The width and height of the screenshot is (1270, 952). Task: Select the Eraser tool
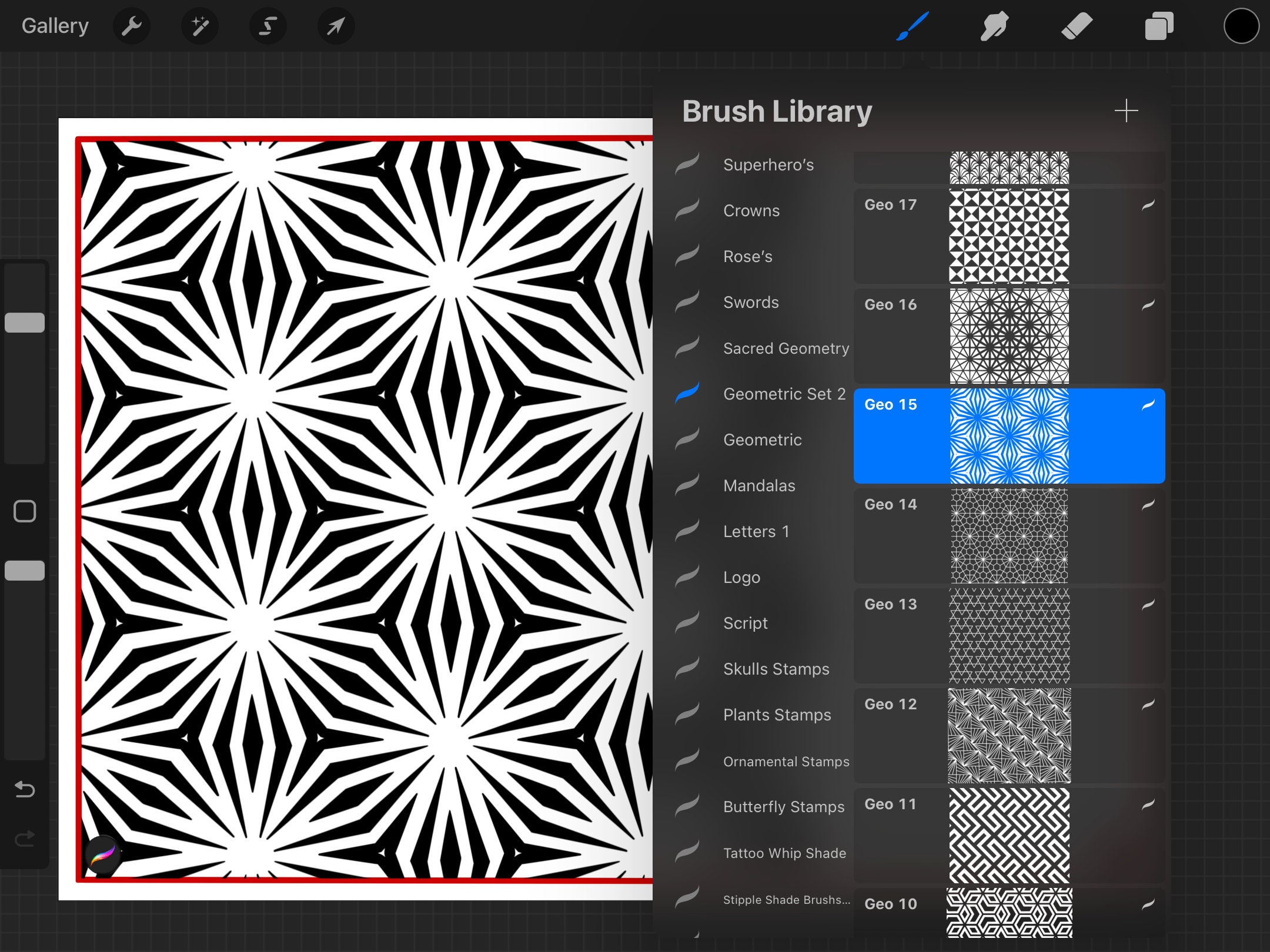click(1077, 26)
